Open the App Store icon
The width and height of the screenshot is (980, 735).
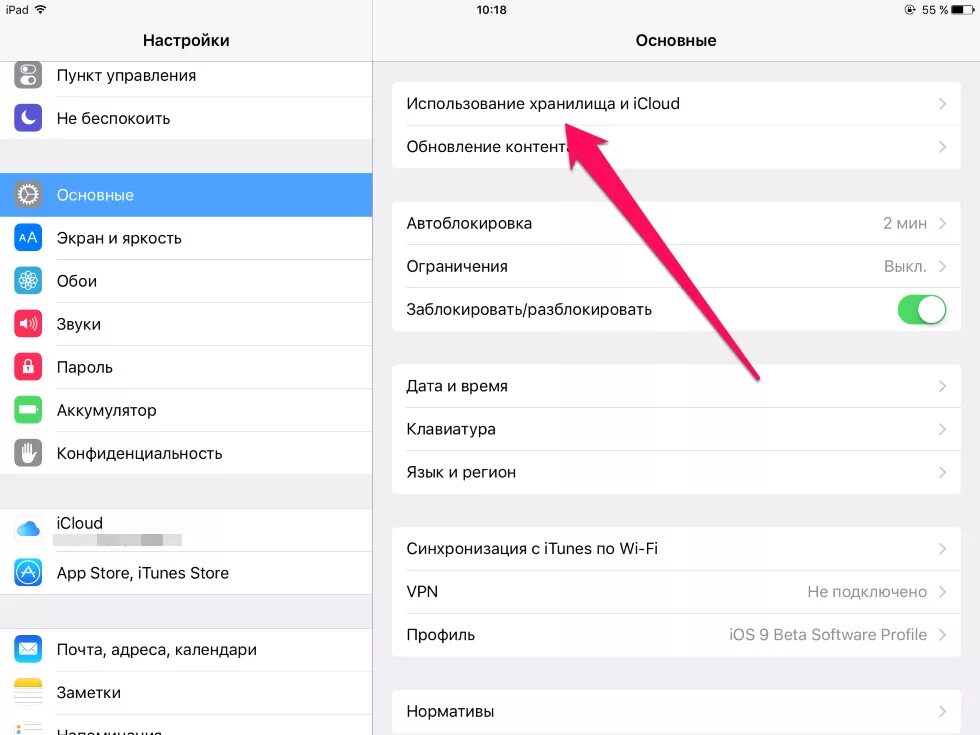(x=28, y=572)
